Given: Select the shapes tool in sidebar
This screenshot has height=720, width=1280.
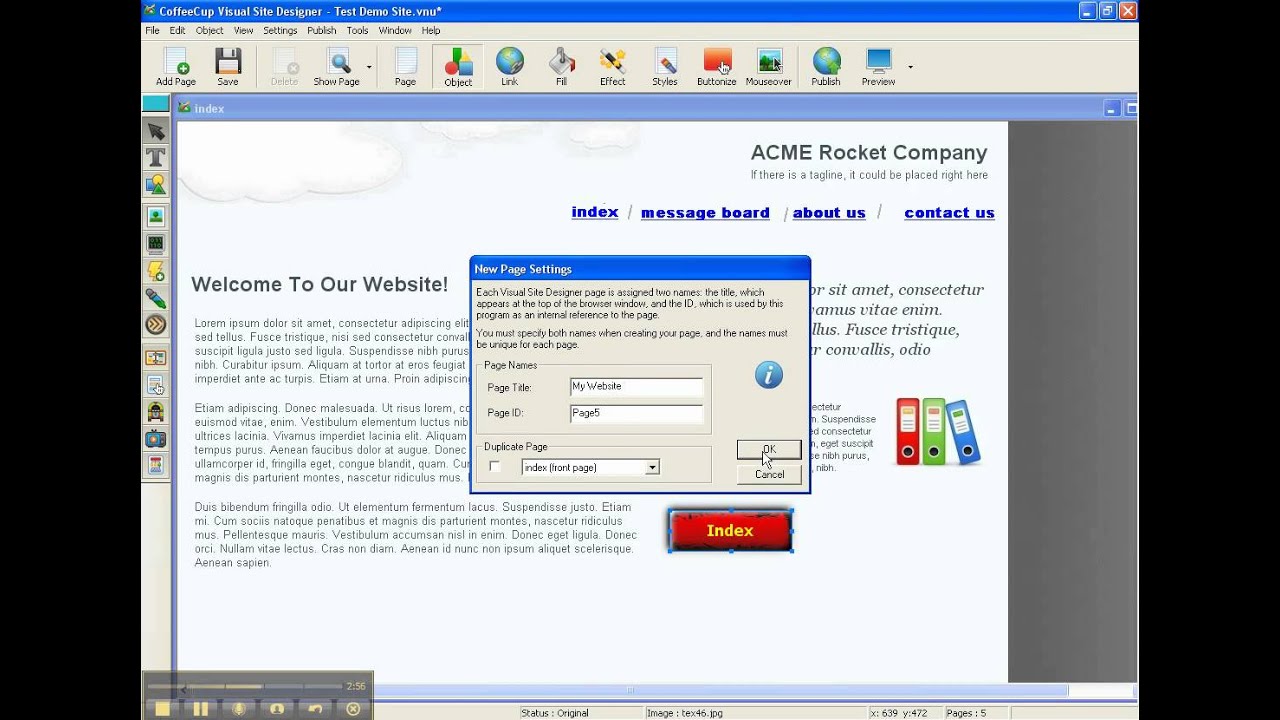Looking at the screenshot, I should [155, 185].
